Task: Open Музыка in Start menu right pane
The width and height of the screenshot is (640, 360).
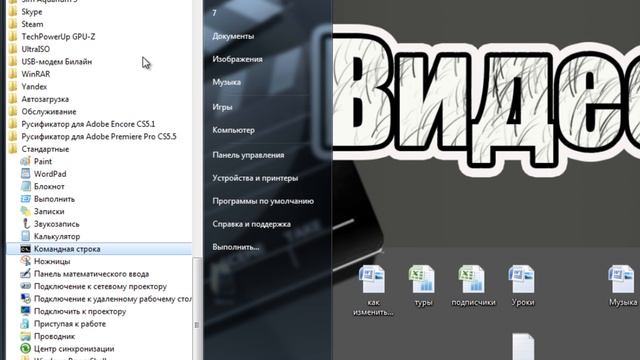Action: tap(226, 82)
